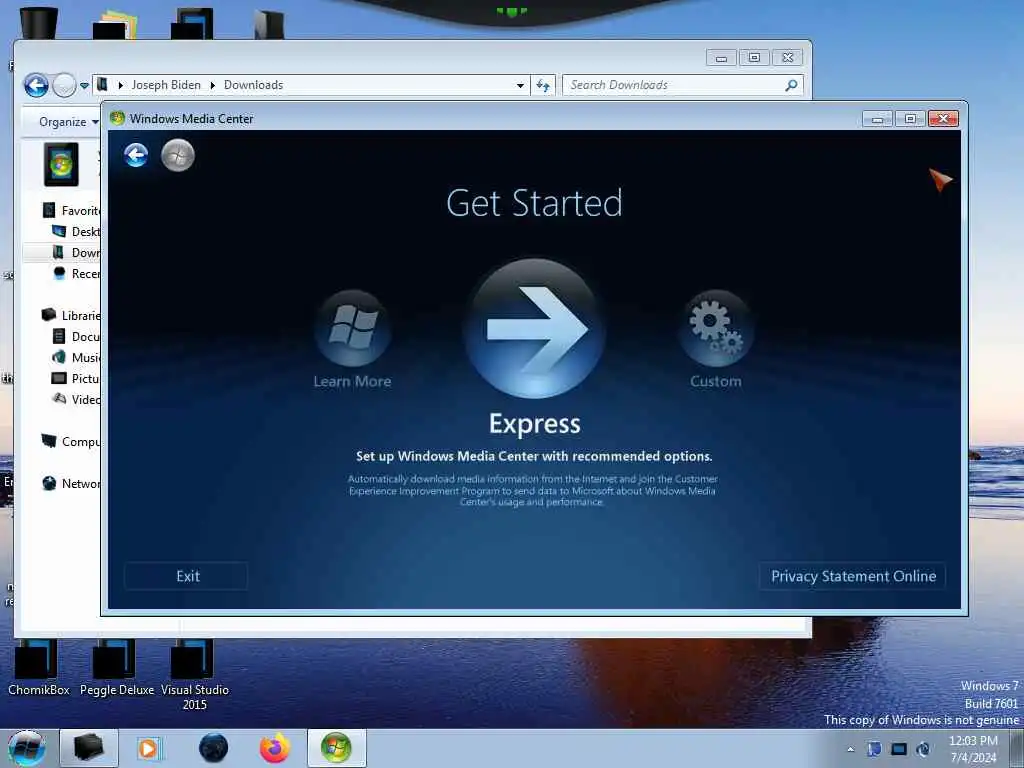This screenshot has height=768, width=1024.
Task: Open the address bar history dropdown
Action: click(520, 86)
